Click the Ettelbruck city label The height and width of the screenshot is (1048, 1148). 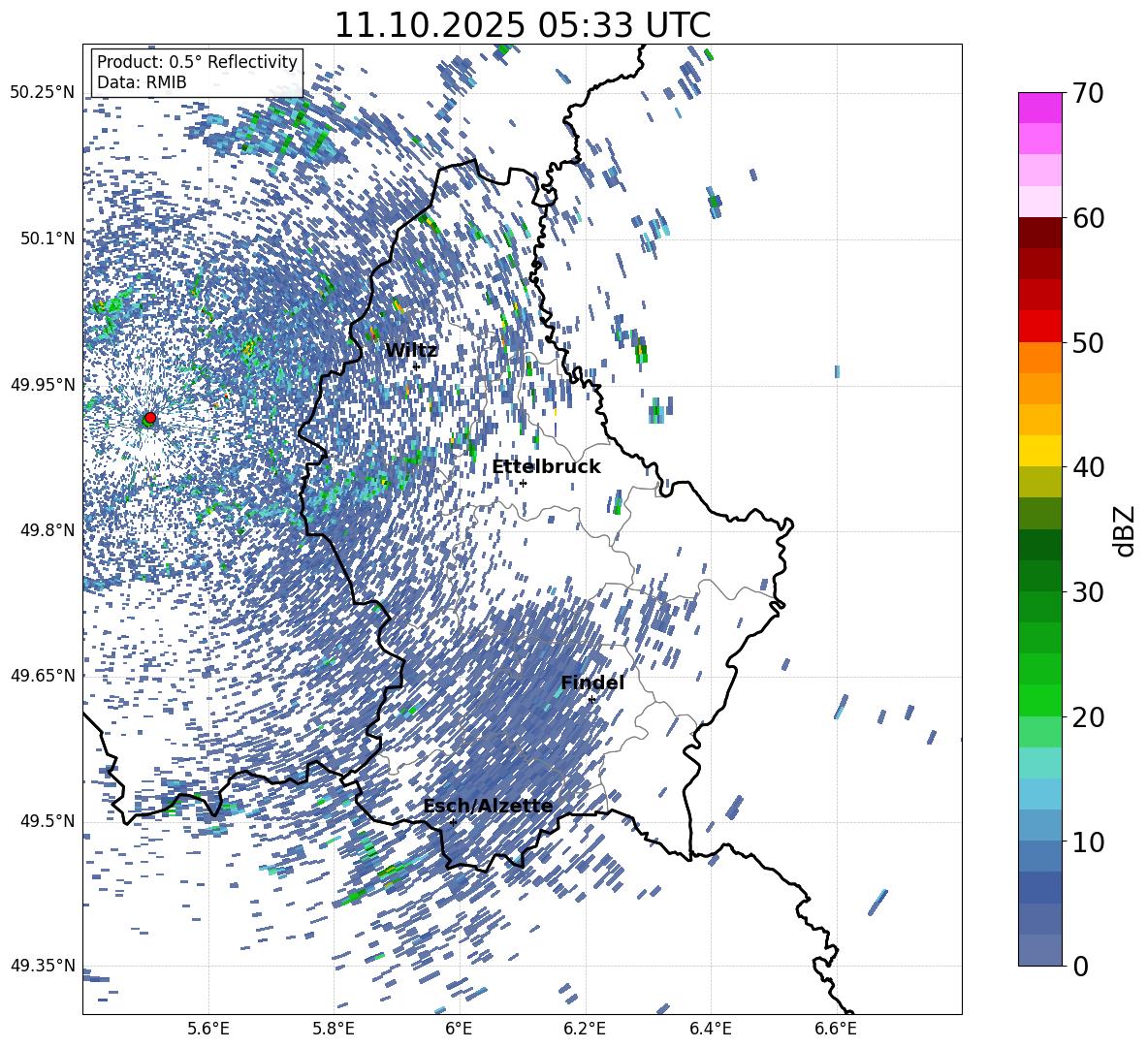546,467
